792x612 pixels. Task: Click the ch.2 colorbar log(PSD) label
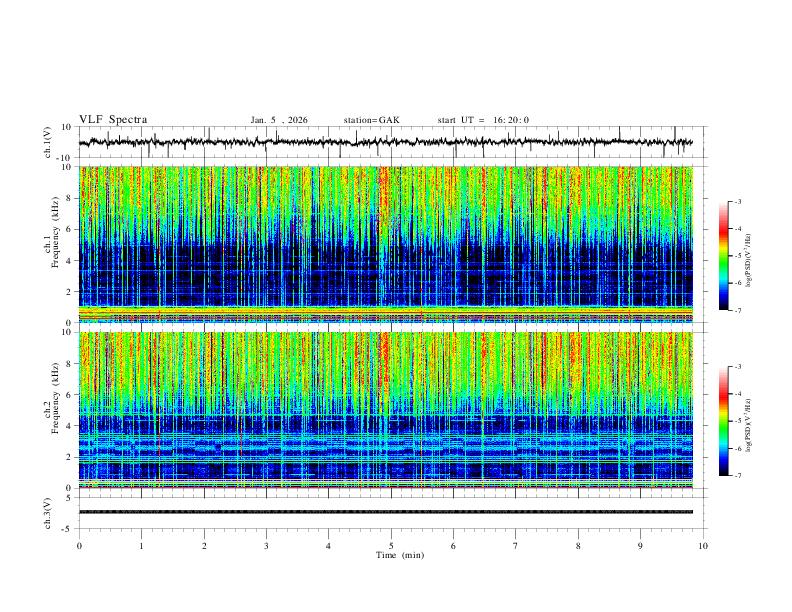tap(748, 426)
